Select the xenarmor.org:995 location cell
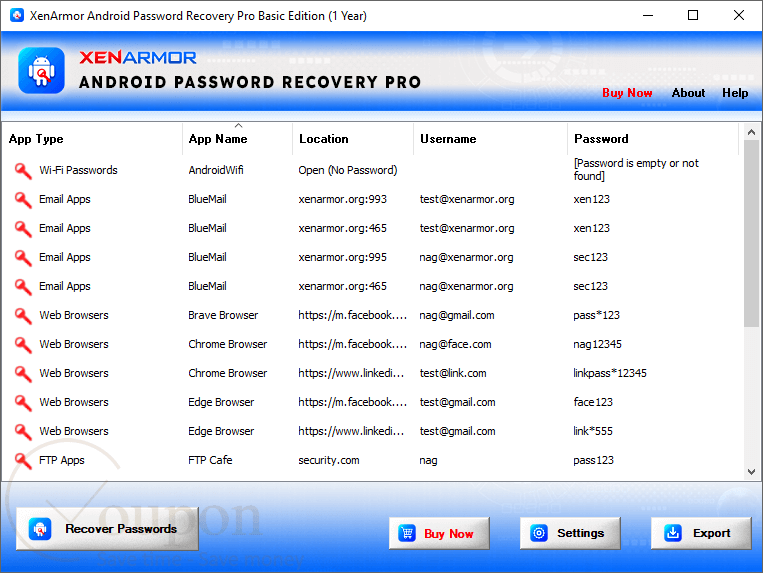The width and height of the screenshot is (763, 573). [343, 257]
